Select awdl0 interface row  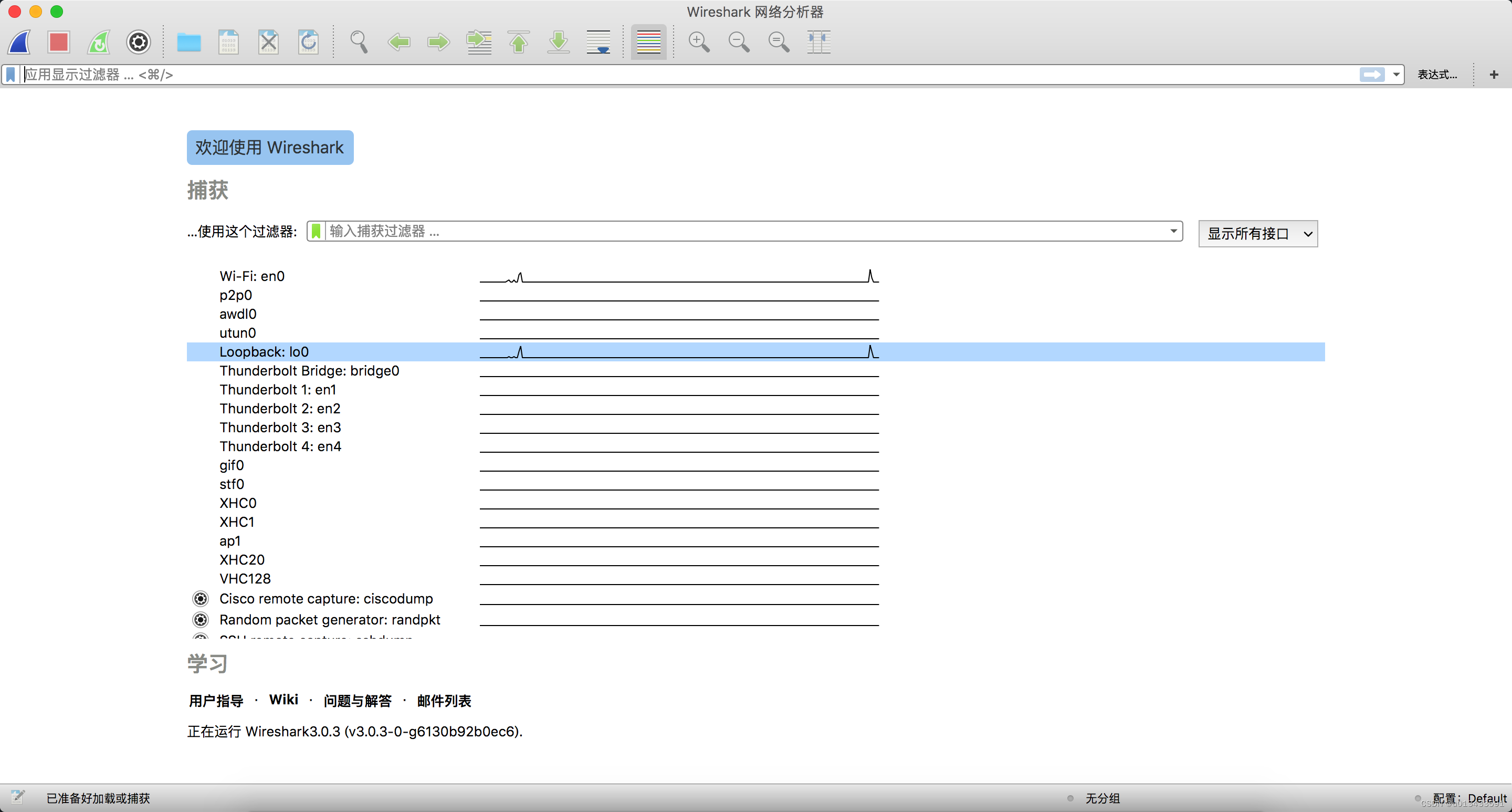click(755, 314)
